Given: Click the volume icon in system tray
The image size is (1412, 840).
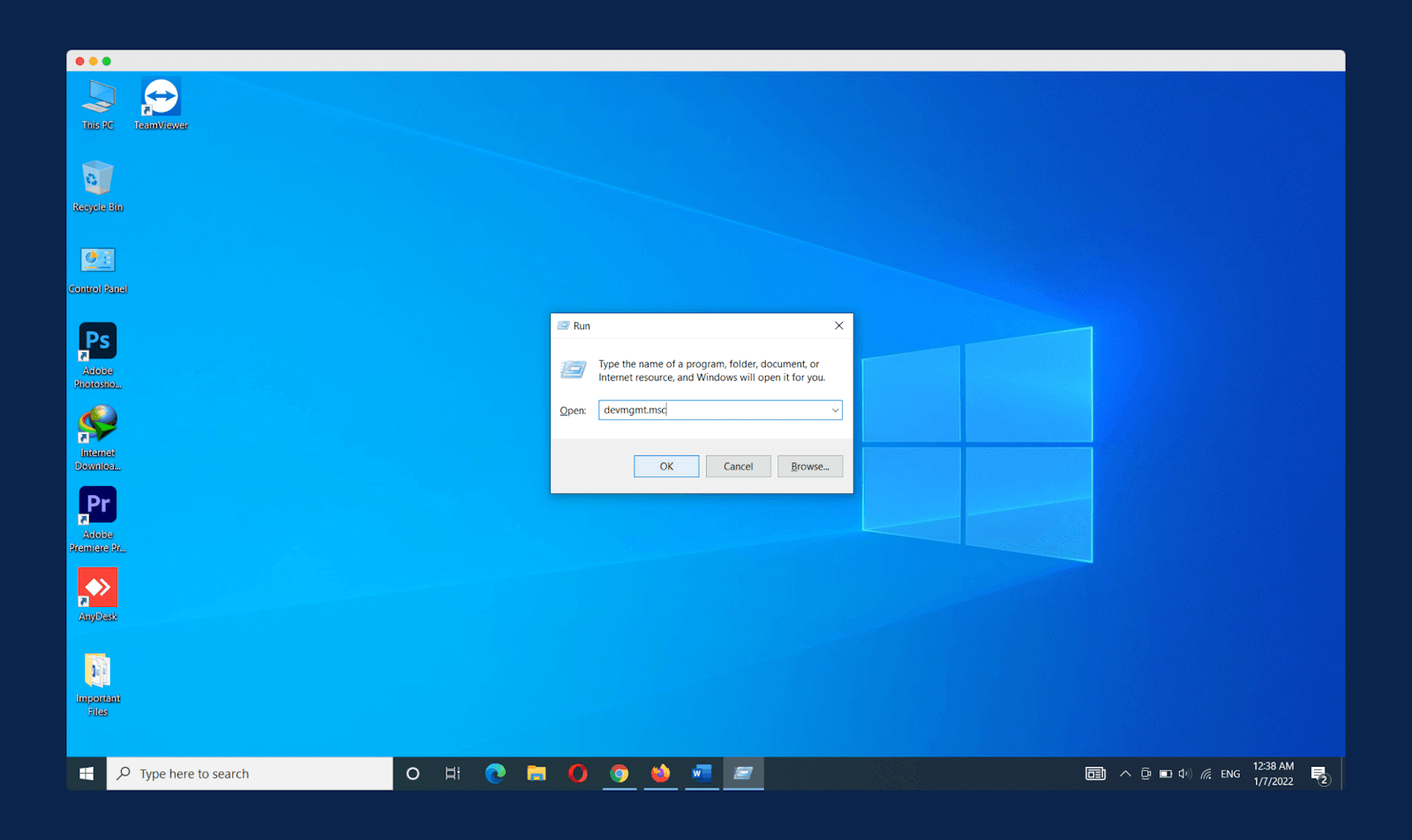Looking at the screenshot, I should point(1184,774).
